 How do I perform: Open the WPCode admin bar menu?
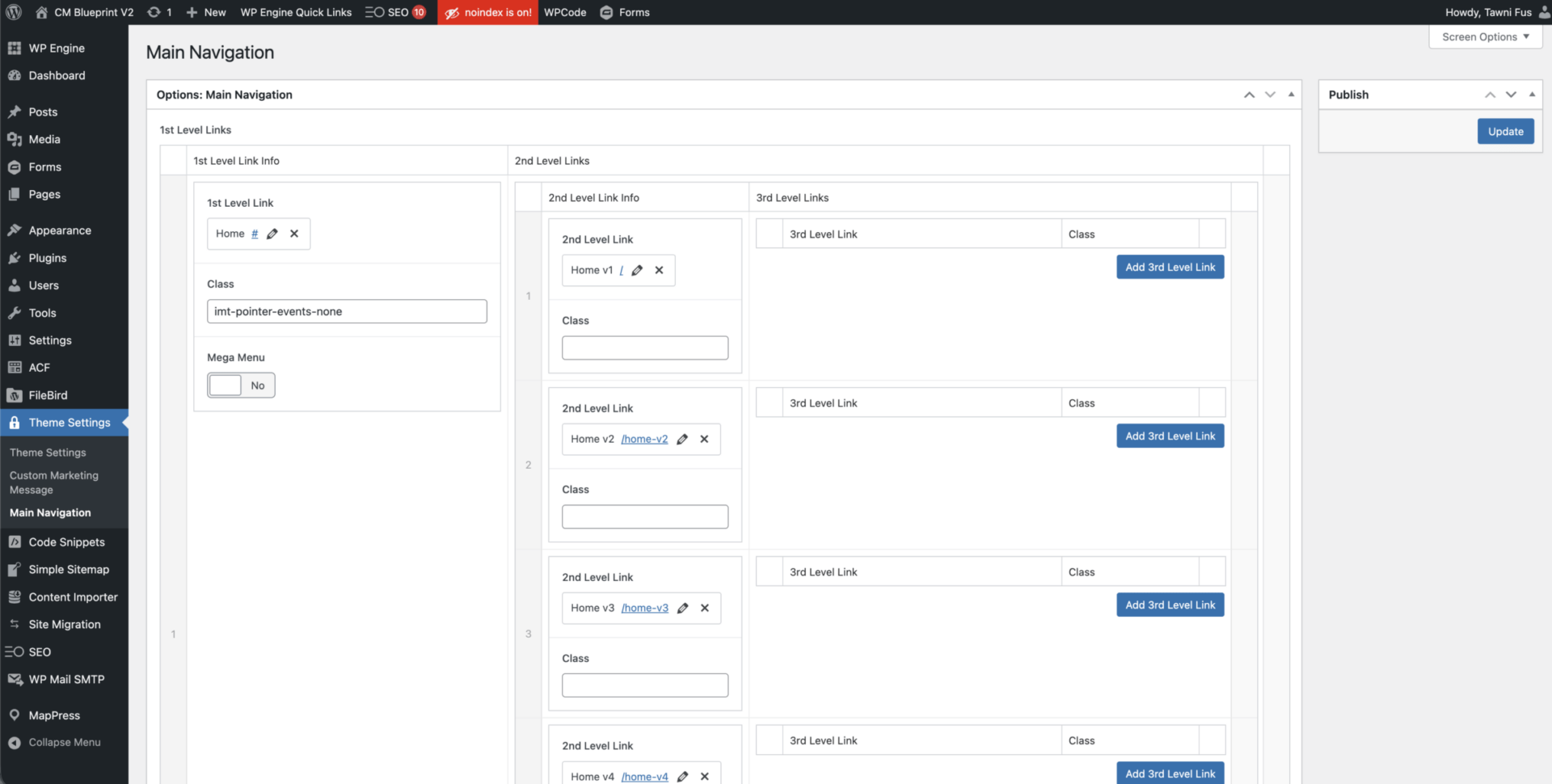(565, 12)
